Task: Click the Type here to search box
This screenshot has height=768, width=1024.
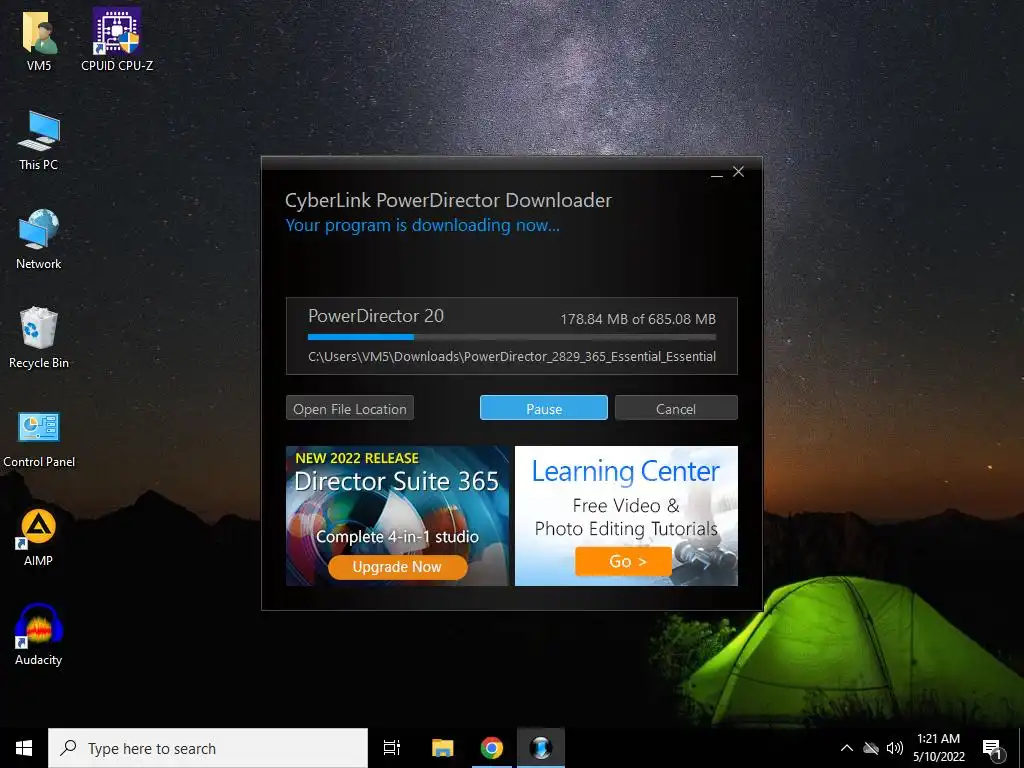Action: pyautogui.click(x=208, y=748)
